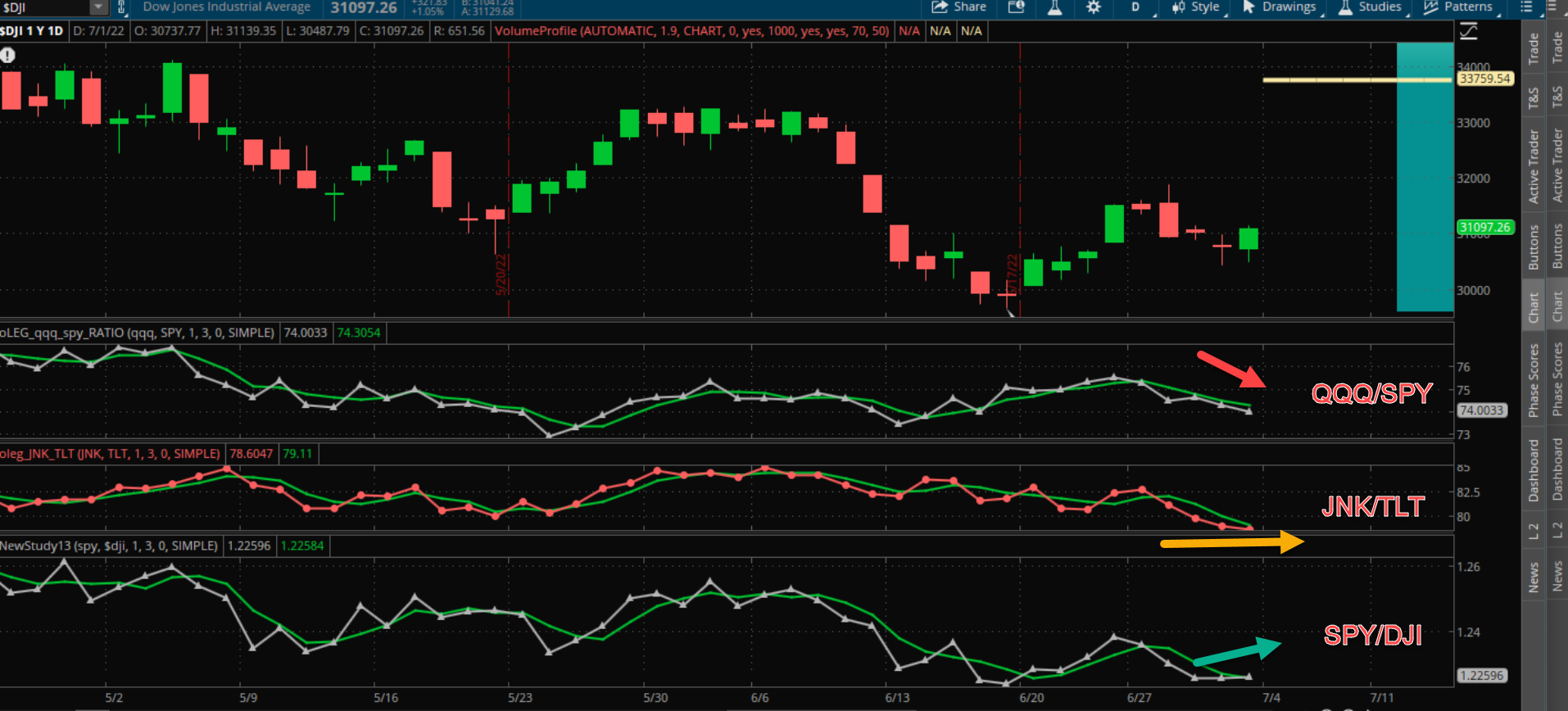Click the VolumeProfile study label
Viewport: 1568px width, 711px height.
click(691, 31)
